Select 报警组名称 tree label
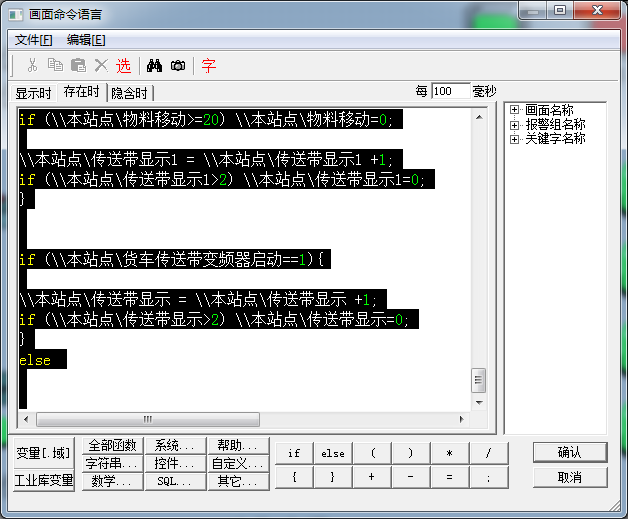Screen dimensions: 628x519 click(x=555, y=125)
